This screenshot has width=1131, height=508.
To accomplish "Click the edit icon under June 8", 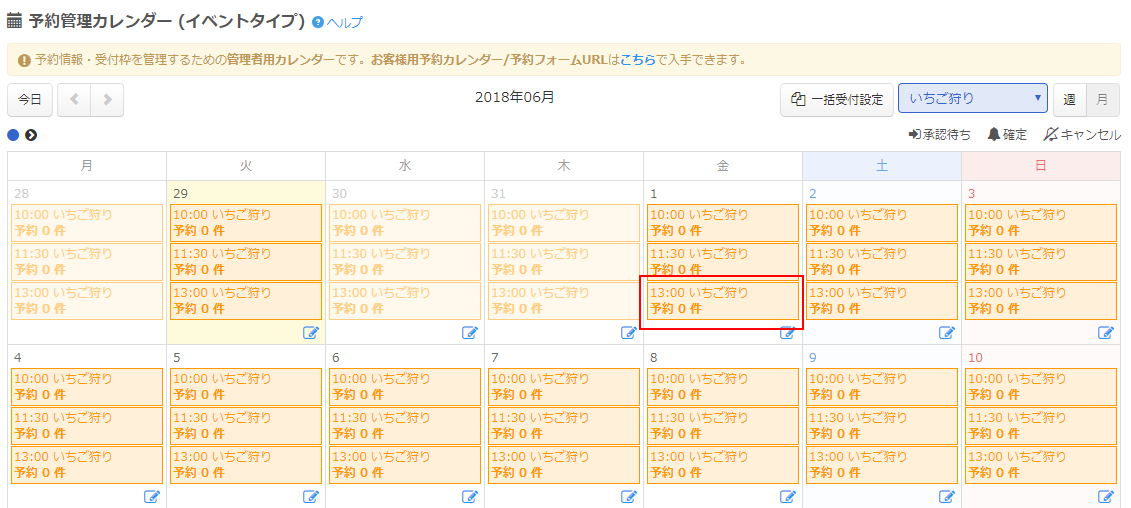I will (x=788, y=497).
